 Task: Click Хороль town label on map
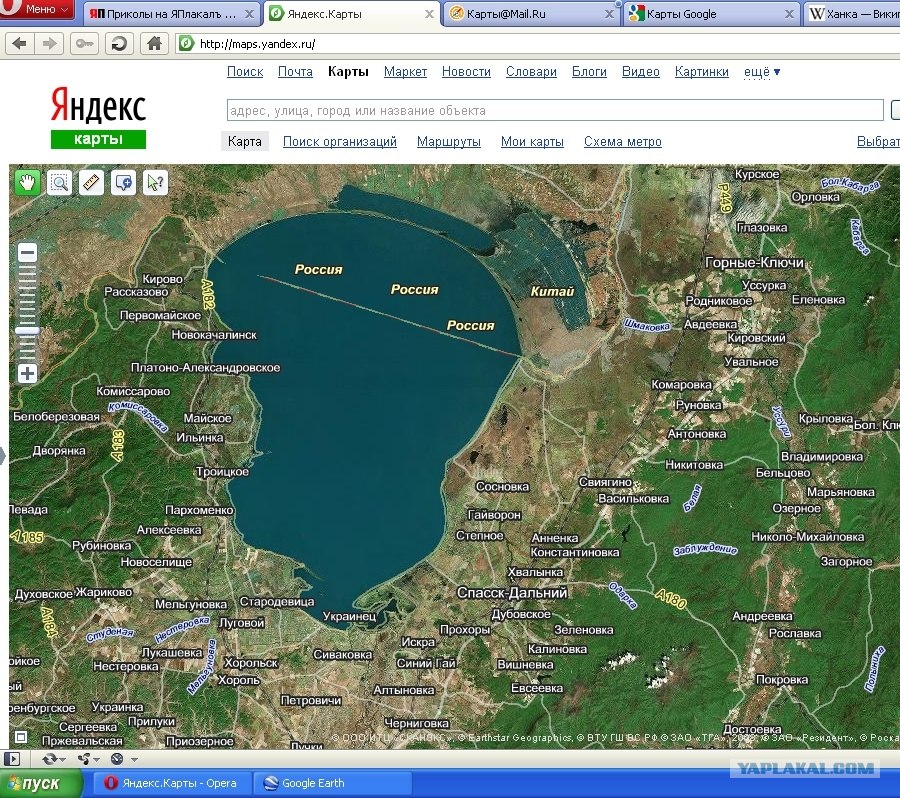tap(239, 680)
